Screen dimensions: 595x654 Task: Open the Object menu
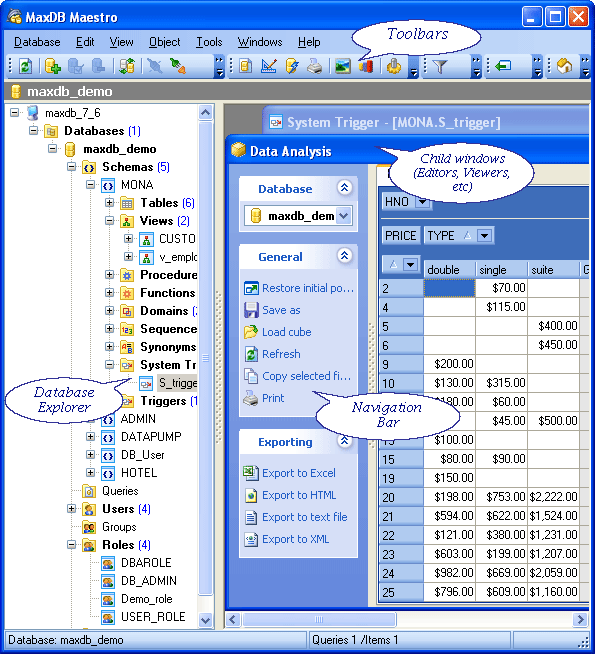165,42
